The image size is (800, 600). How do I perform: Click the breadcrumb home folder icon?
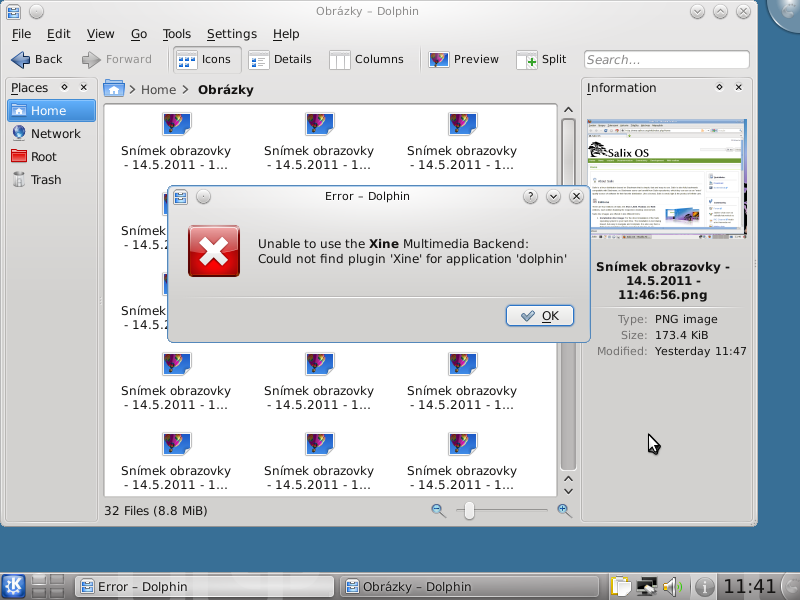pos(114,89)
